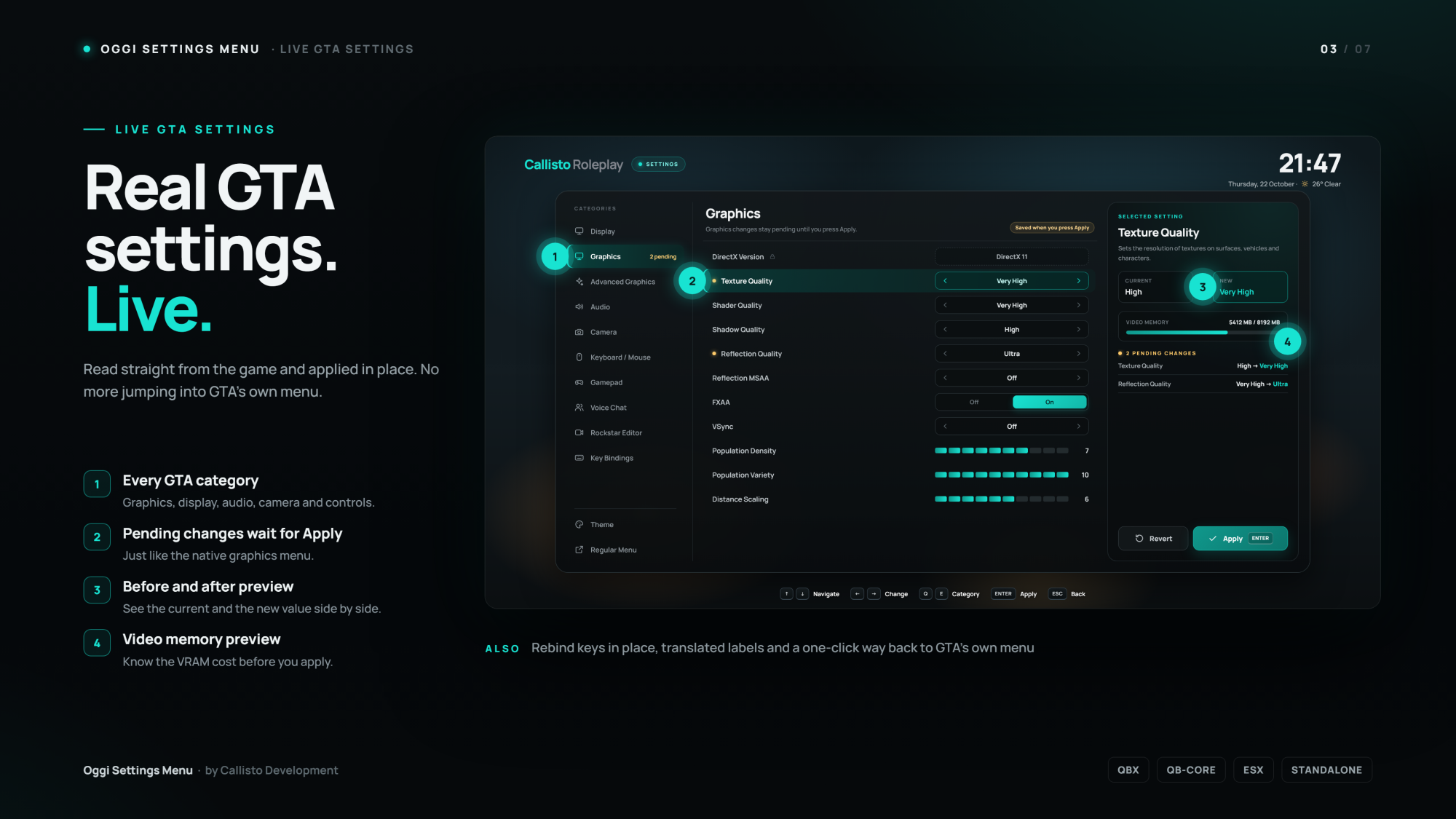
Task: Open the Advanced Graphics category
Action: [627, 282]
